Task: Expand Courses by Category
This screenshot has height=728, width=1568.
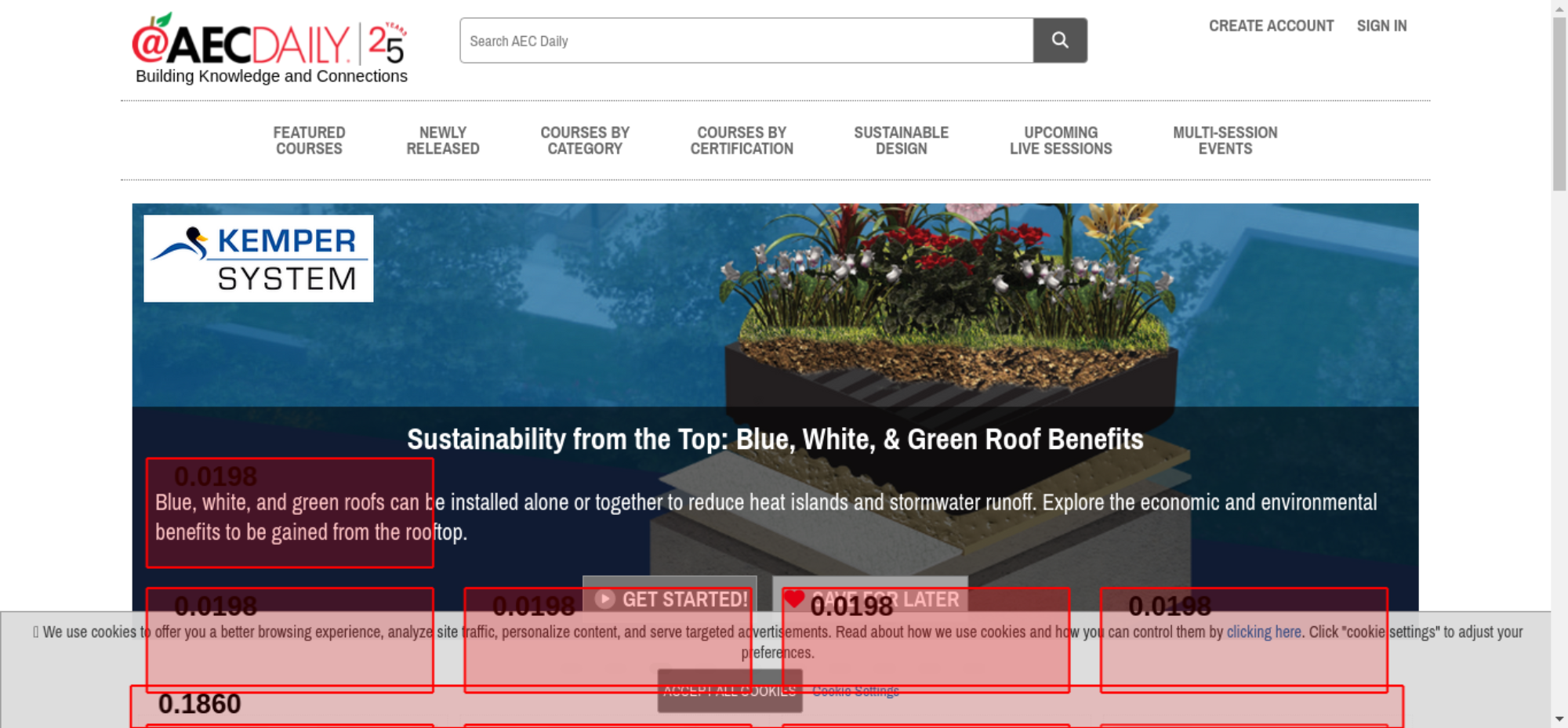Action: (584, 140)
